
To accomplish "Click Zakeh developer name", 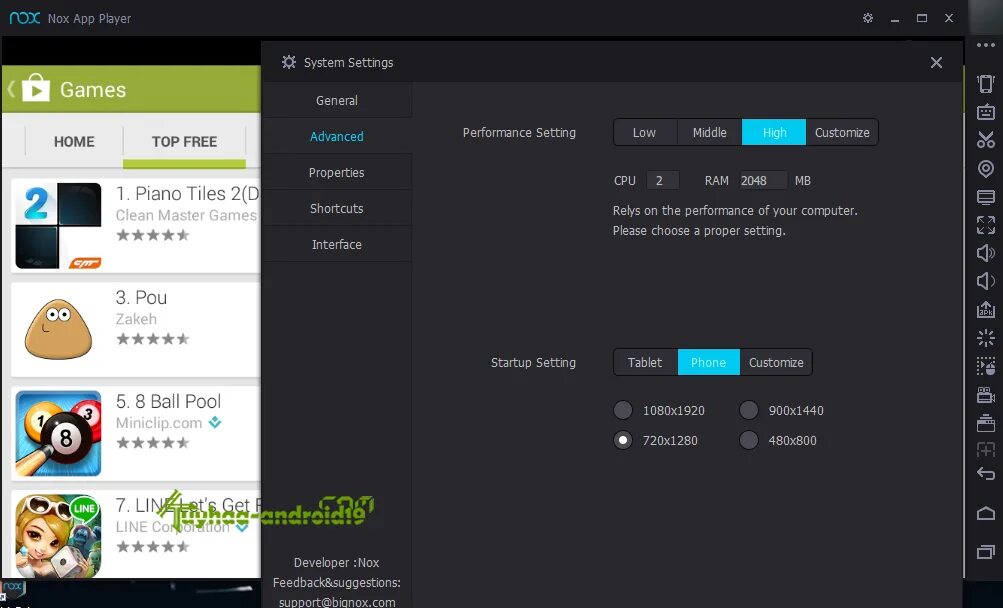I will (136, 319).
